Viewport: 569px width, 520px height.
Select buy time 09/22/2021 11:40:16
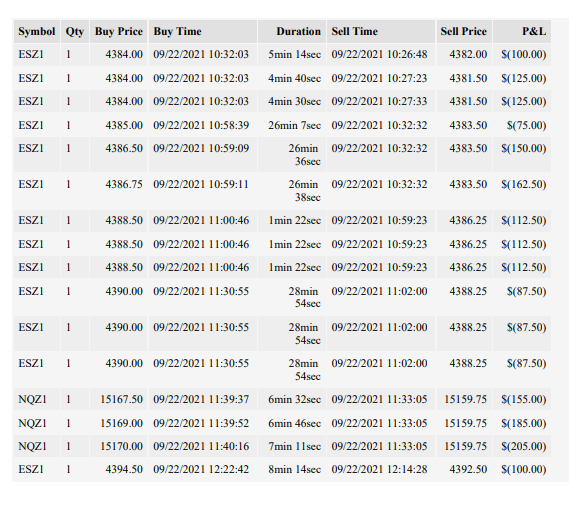coord(203,446)
